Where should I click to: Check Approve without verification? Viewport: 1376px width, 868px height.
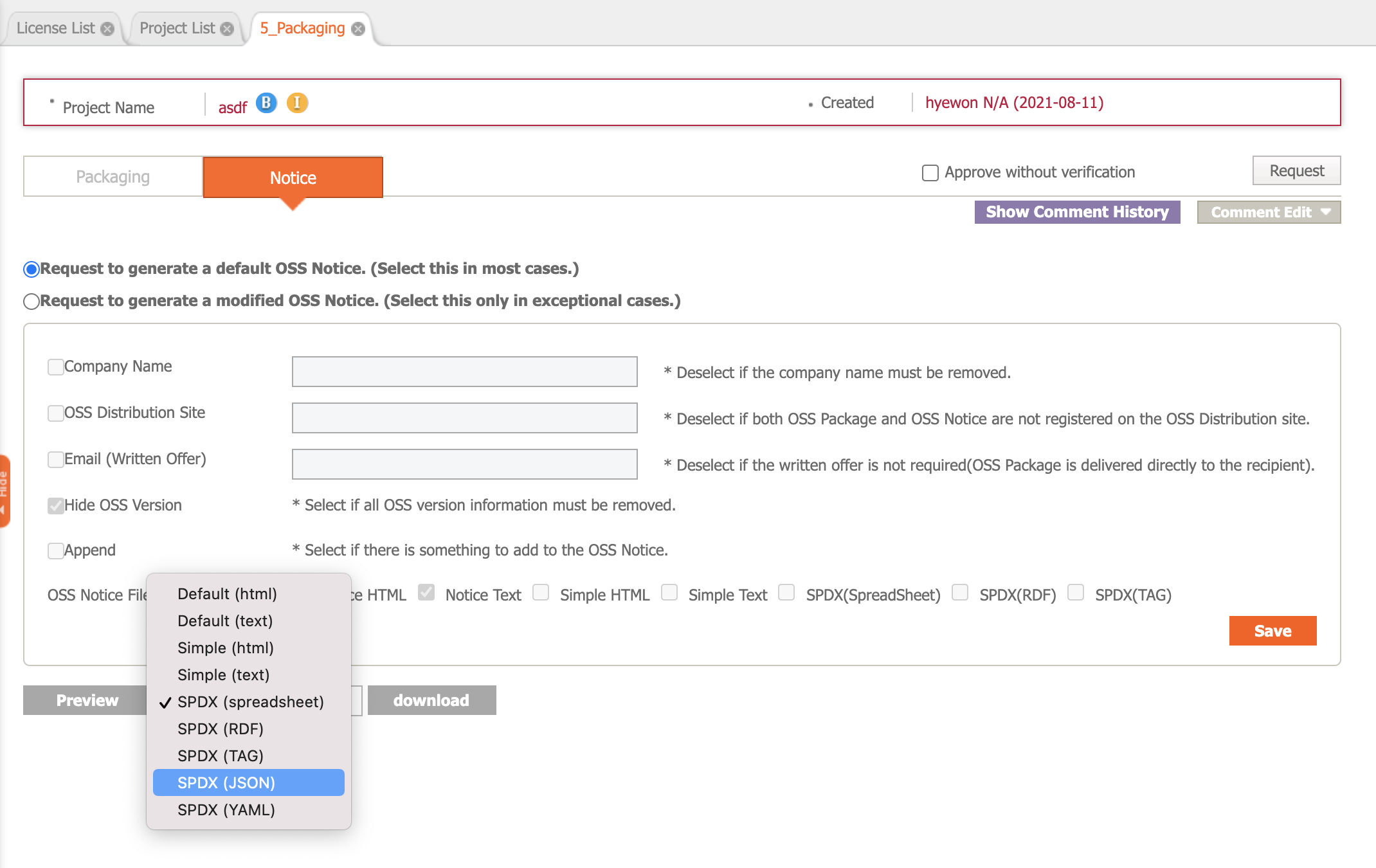pos(930,173)
